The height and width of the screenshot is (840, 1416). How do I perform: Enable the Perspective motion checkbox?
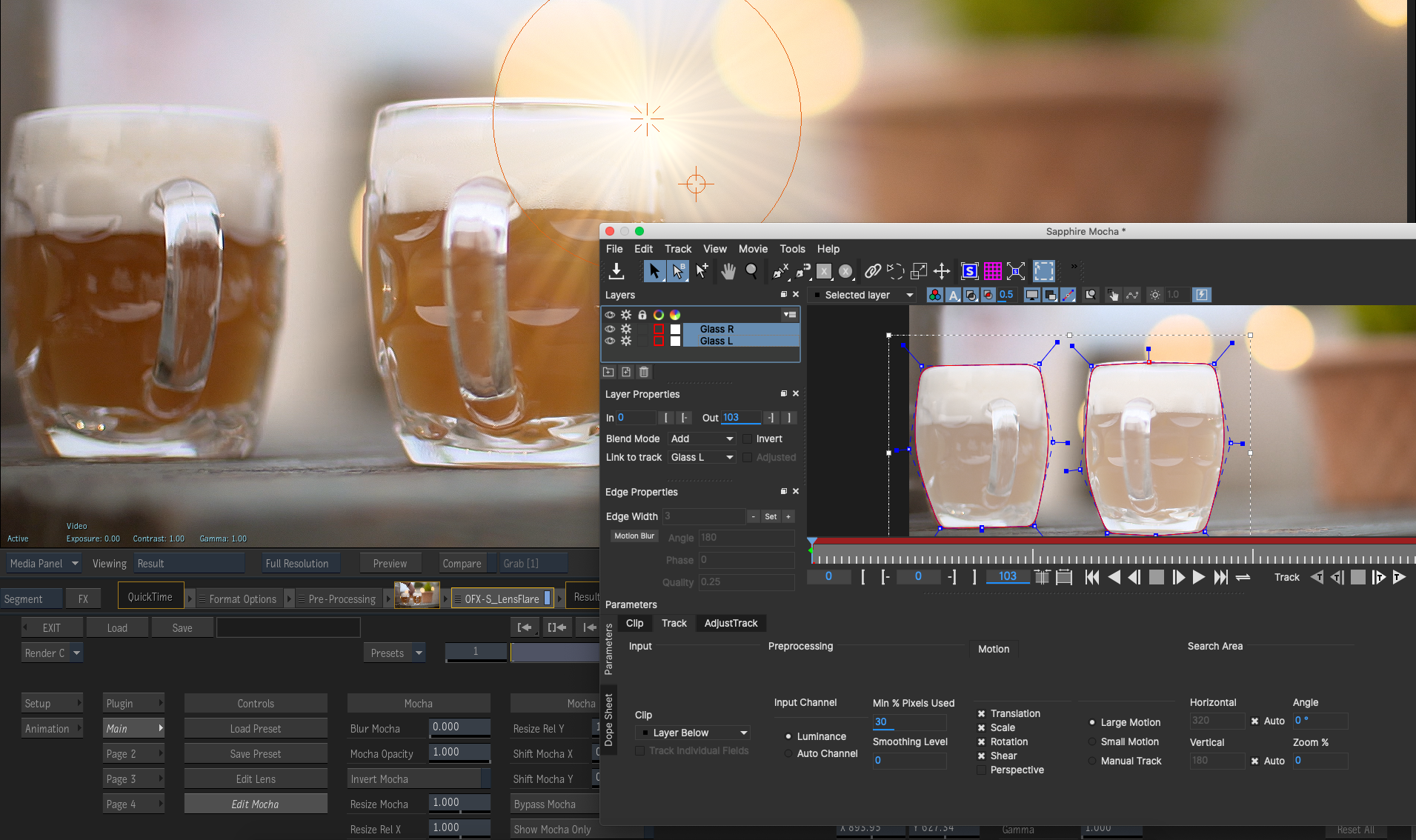tap(981, 770)
